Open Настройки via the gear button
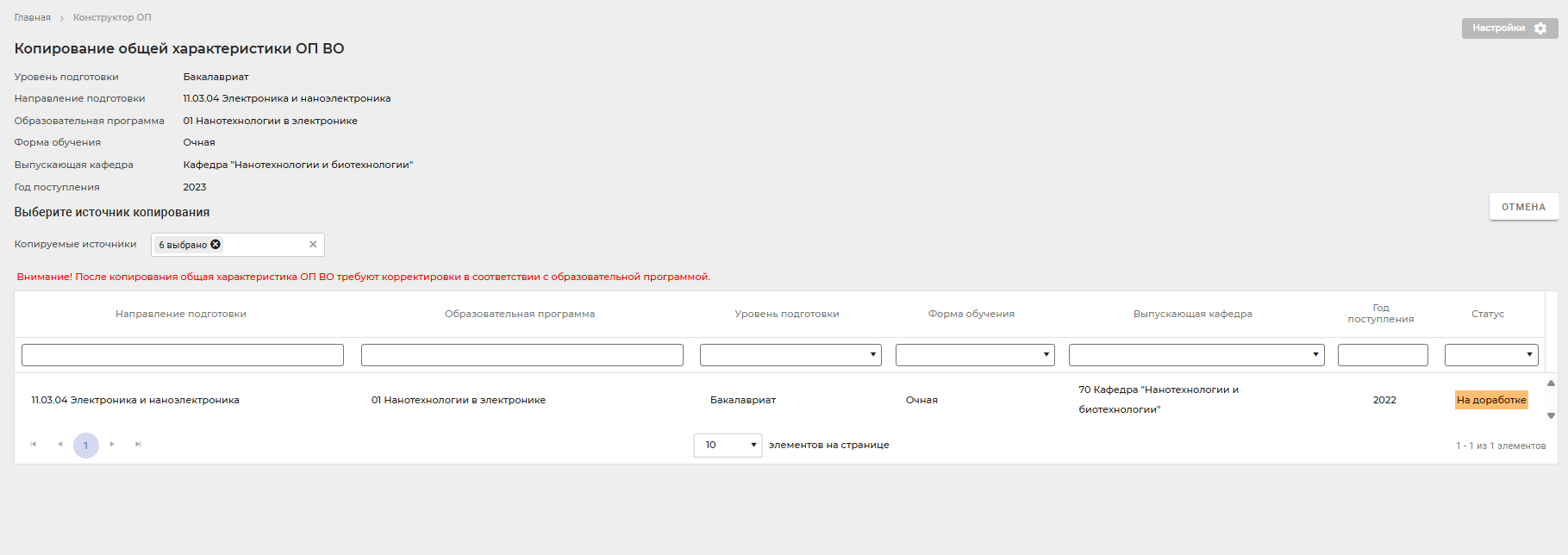 tap(1509, 28)
